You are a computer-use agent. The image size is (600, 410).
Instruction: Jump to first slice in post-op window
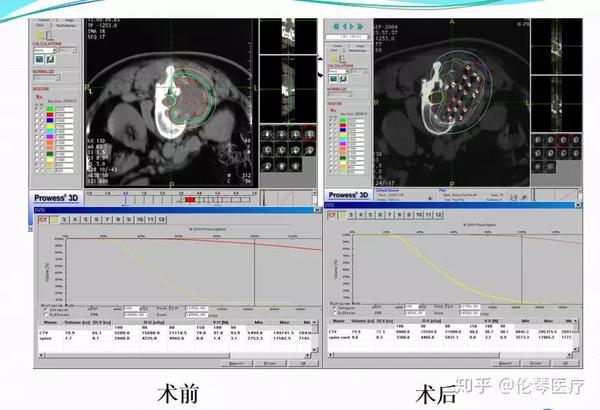336,26
